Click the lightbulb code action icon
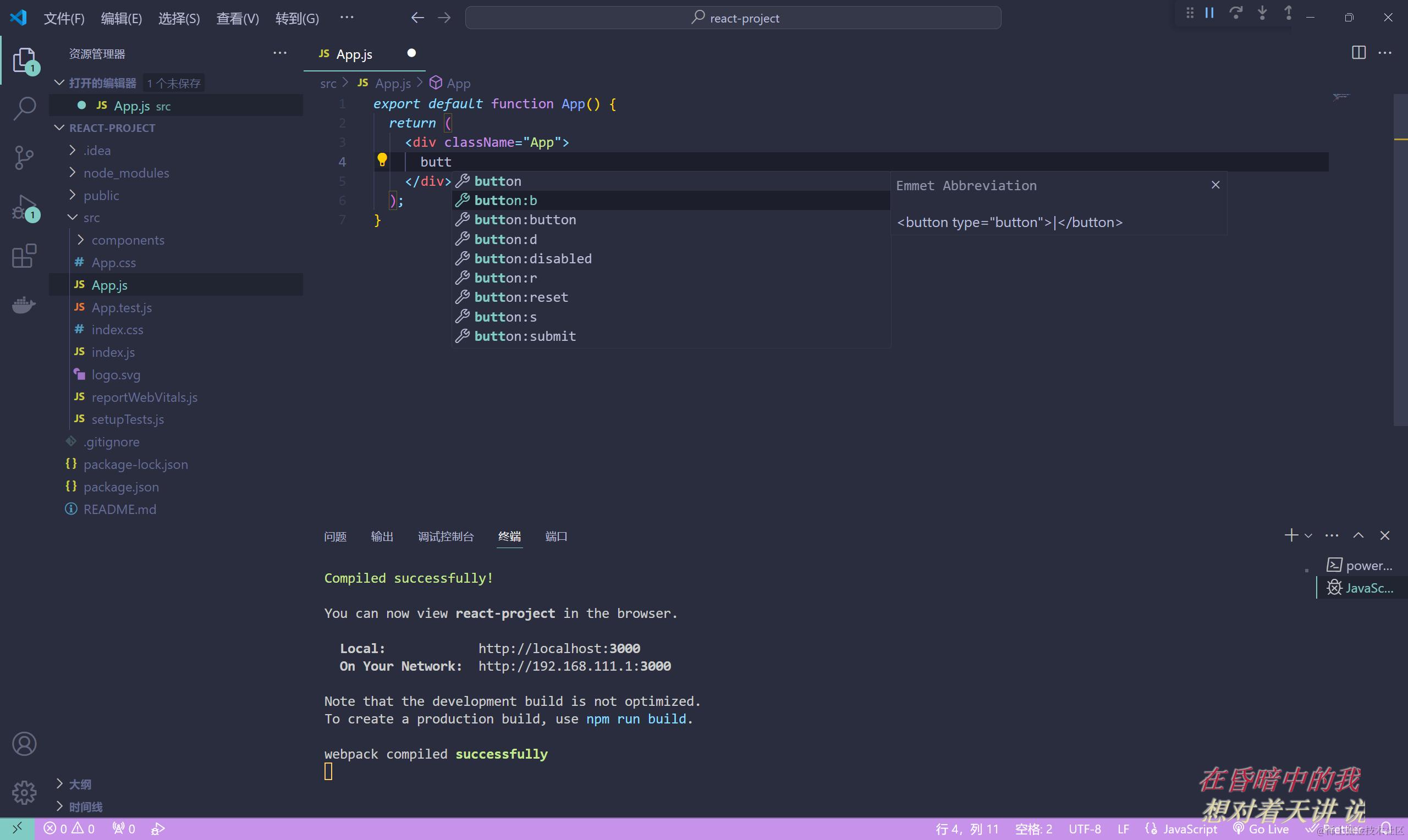 click(x=382, y=160)
